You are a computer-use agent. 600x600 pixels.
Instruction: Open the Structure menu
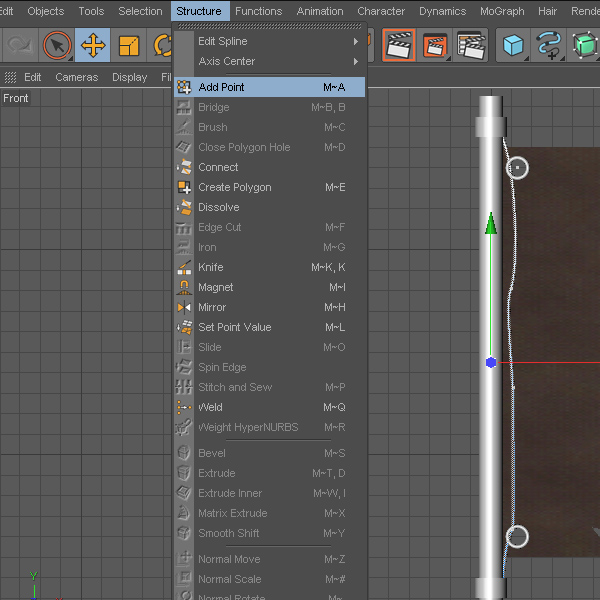(x=199, y=11)
